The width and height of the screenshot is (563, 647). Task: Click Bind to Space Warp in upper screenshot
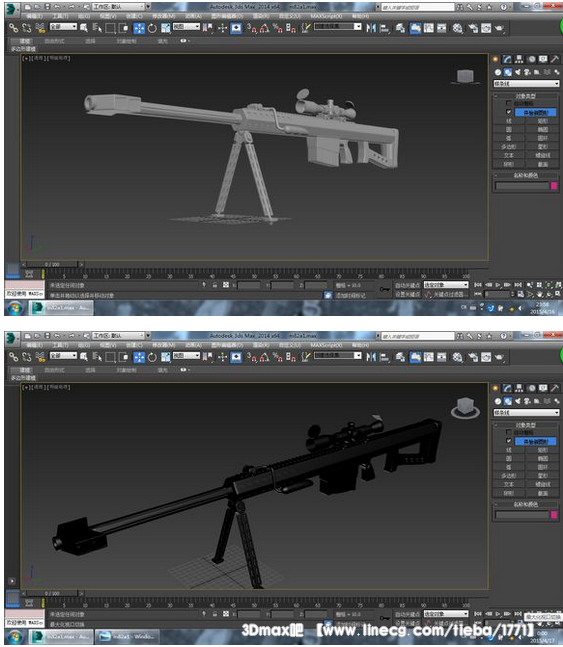click(x=40, y=28)
